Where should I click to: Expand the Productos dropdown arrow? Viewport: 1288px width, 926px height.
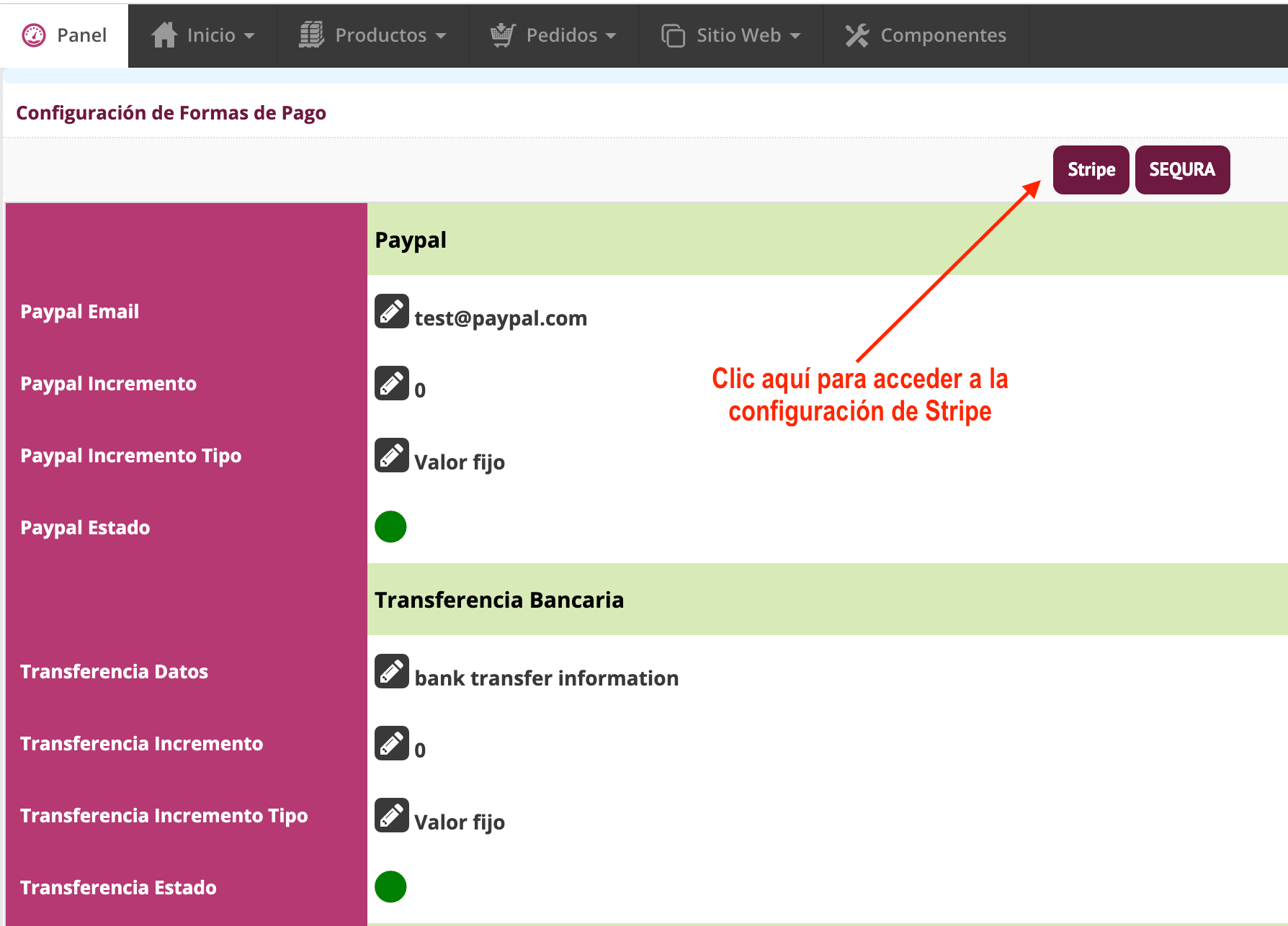[441, 36]
